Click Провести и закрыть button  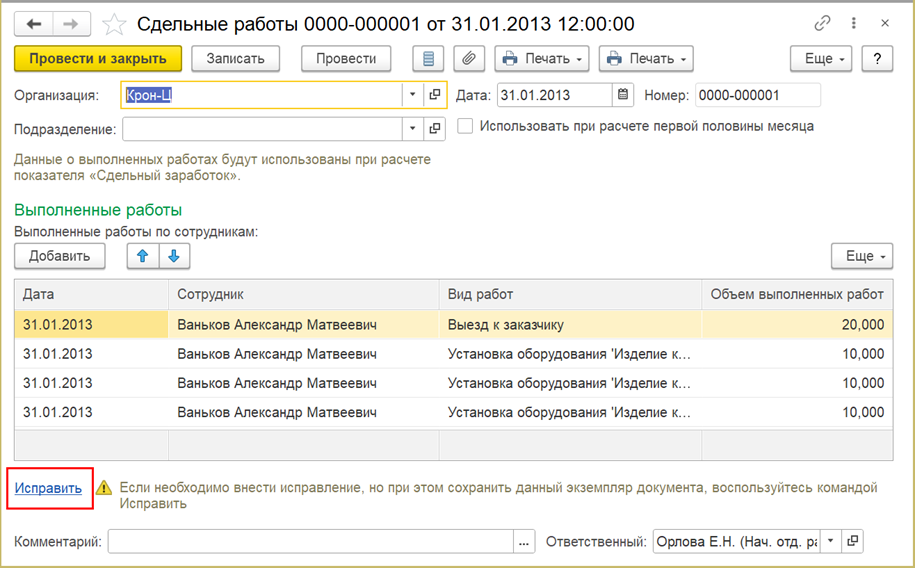coord(98,58)
